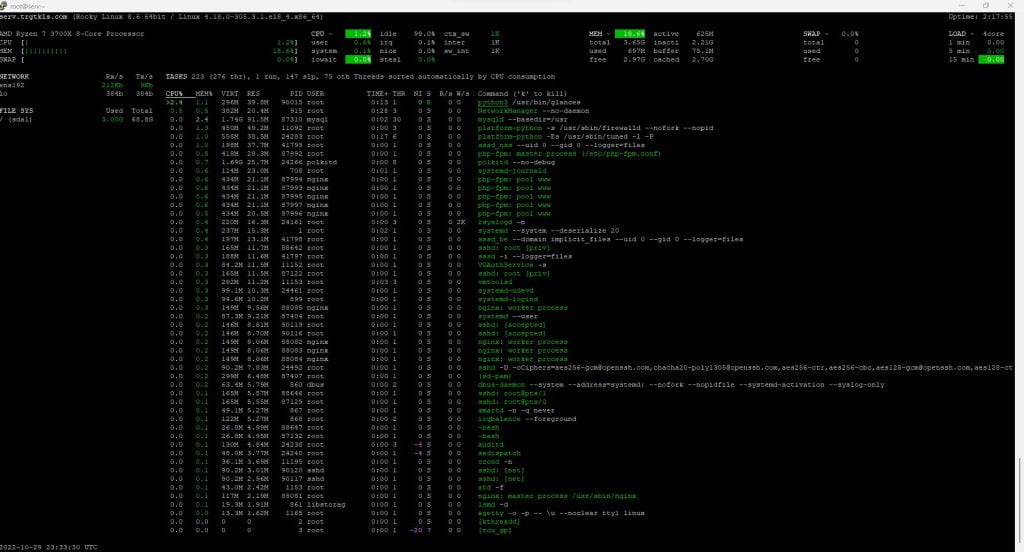Select the PID column header
1024x552 pixels.
[x=295, y=93]
